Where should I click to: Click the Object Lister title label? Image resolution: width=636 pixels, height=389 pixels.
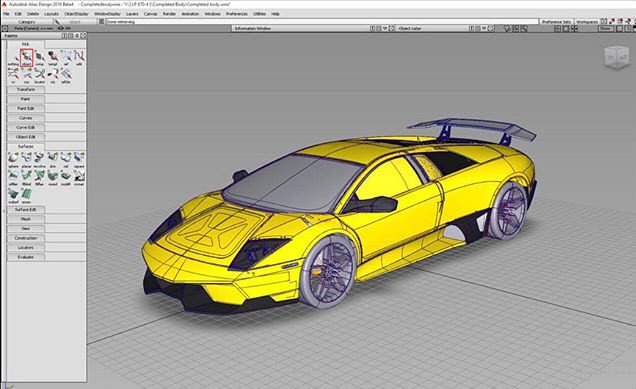pos(410,28)
